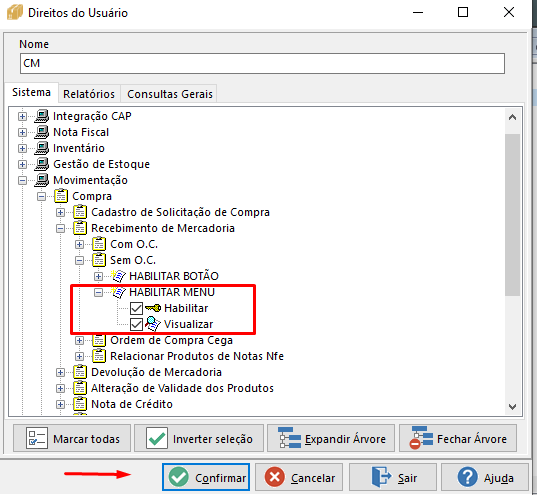
Task: Uncheck the Visualizar checkbox
Action: [x=136, y=324]
